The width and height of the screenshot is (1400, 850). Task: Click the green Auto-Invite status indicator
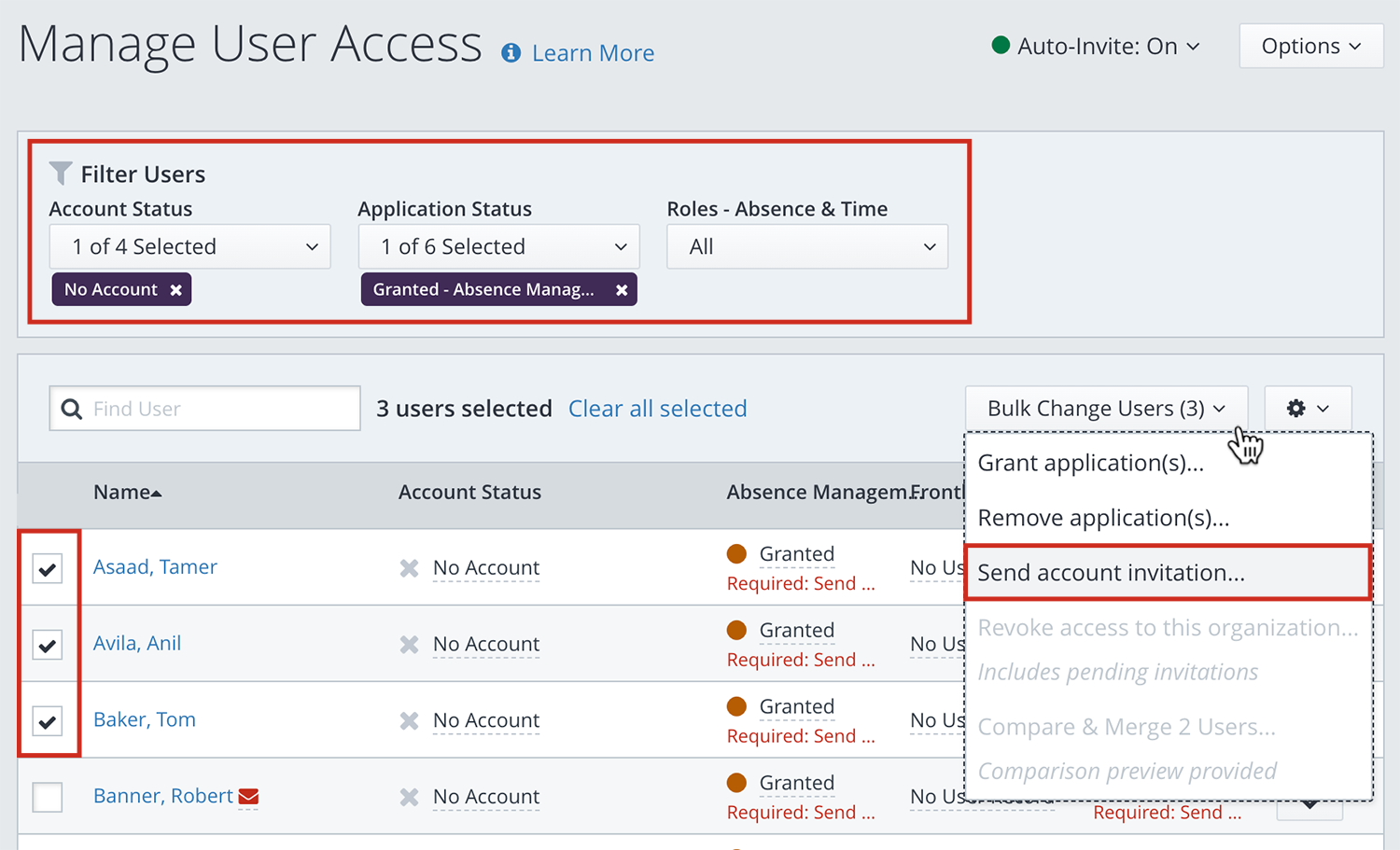coord(1001,46)
